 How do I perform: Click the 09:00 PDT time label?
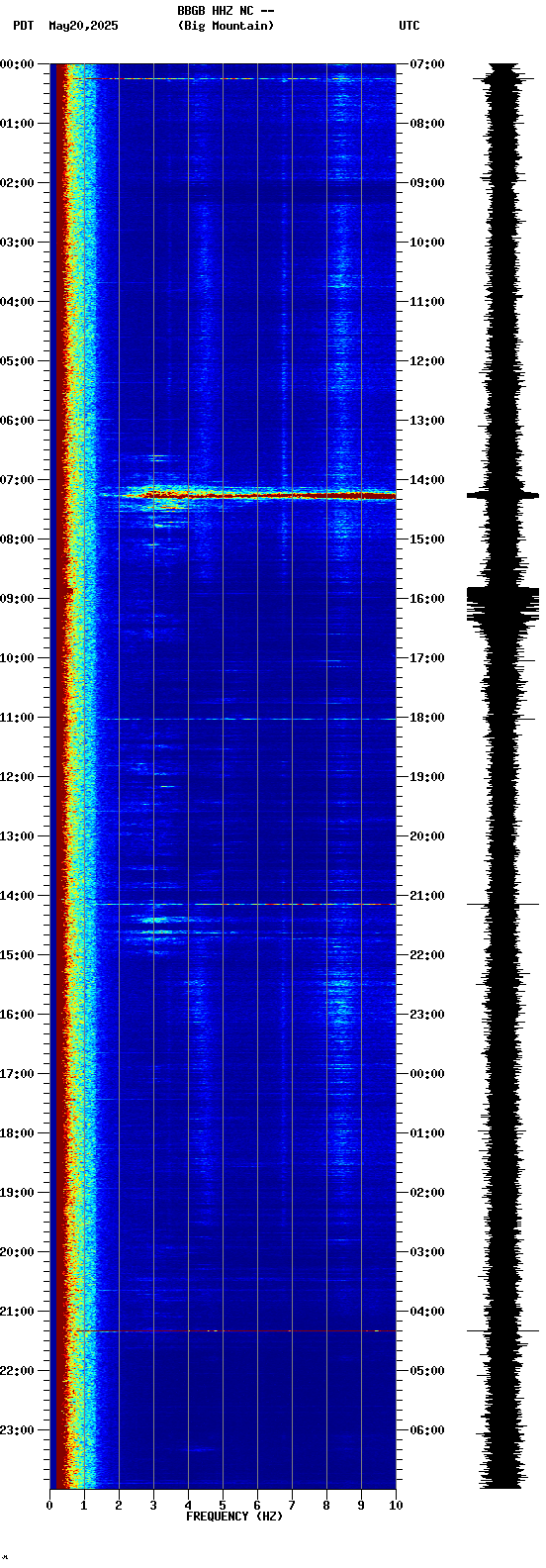point(17,599)
